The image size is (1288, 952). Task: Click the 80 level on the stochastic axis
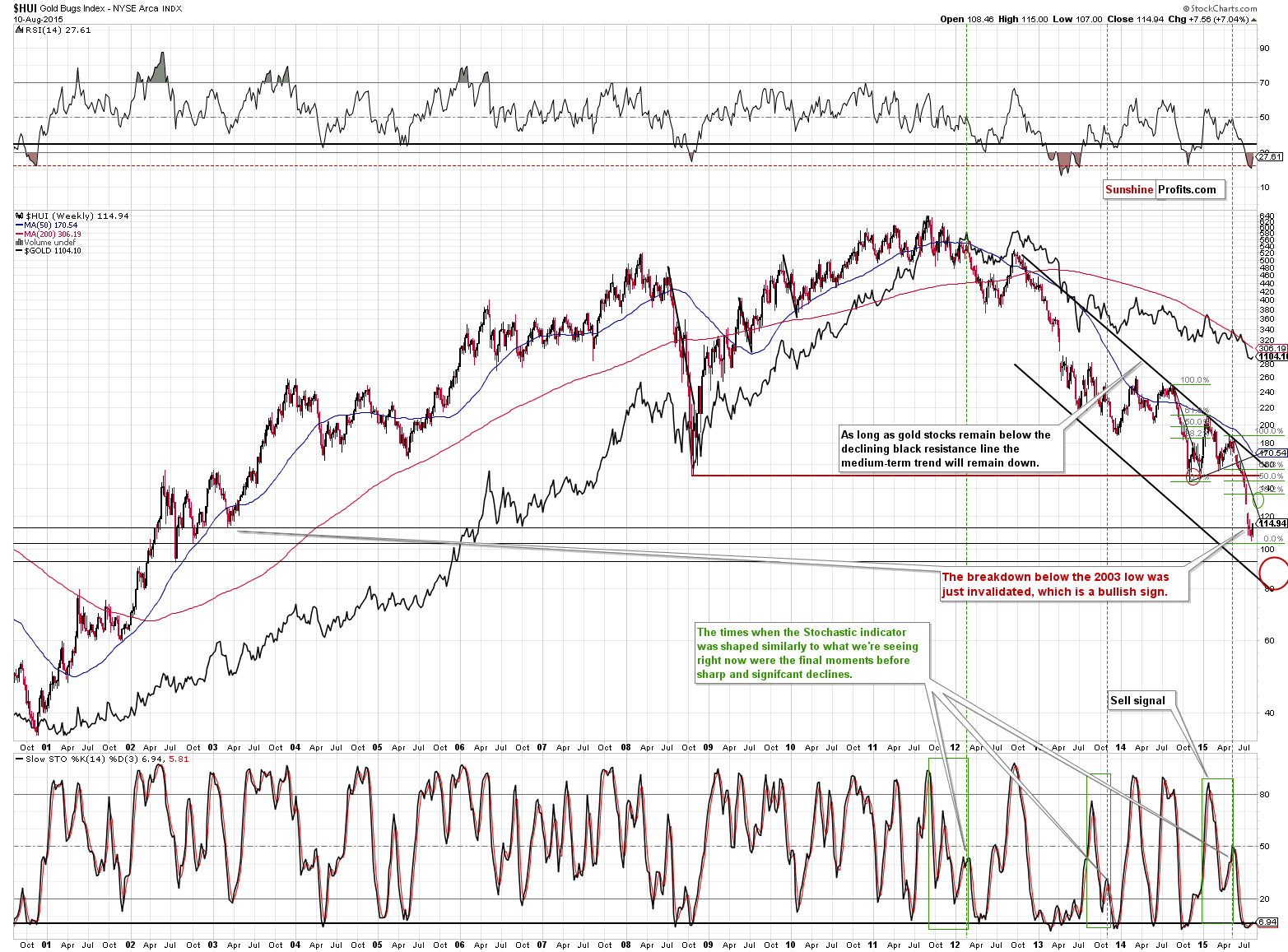1264,794
